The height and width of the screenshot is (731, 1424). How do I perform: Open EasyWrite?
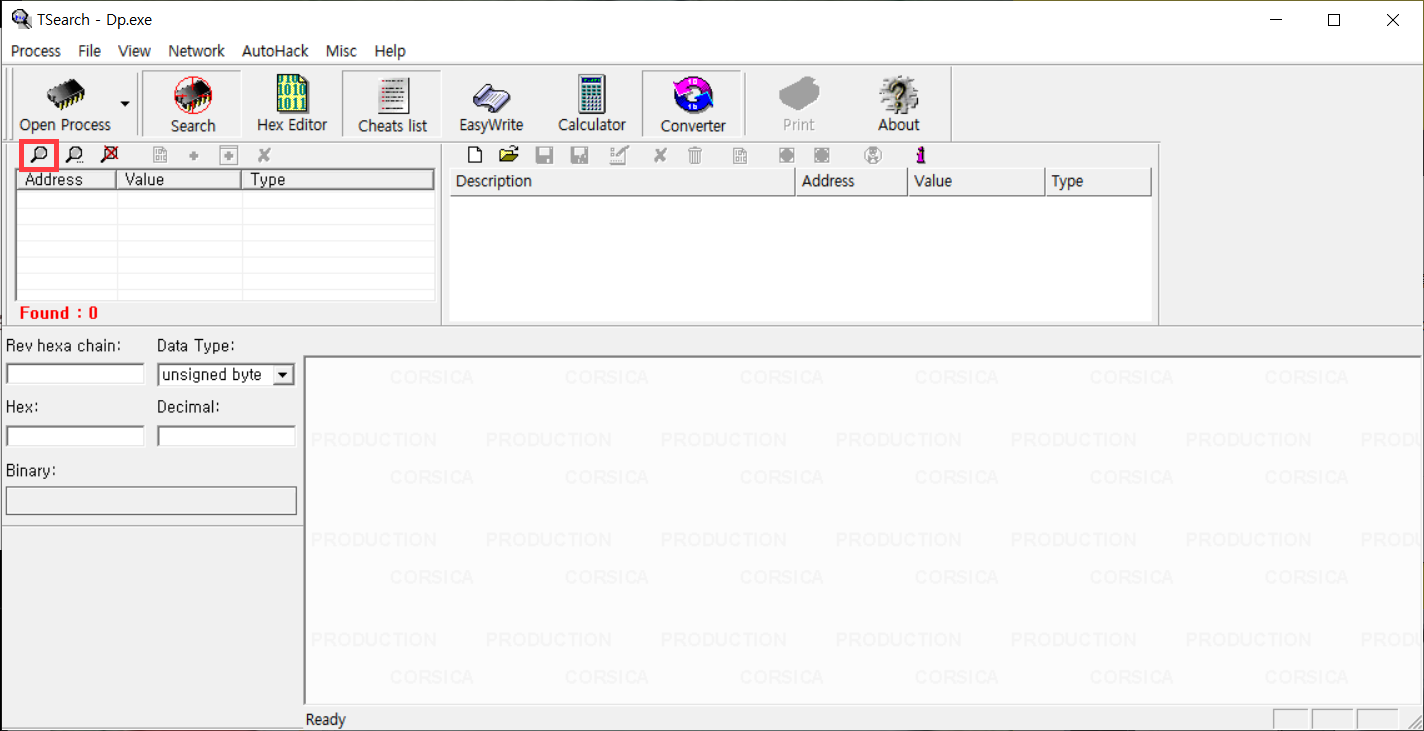point(491,103)
